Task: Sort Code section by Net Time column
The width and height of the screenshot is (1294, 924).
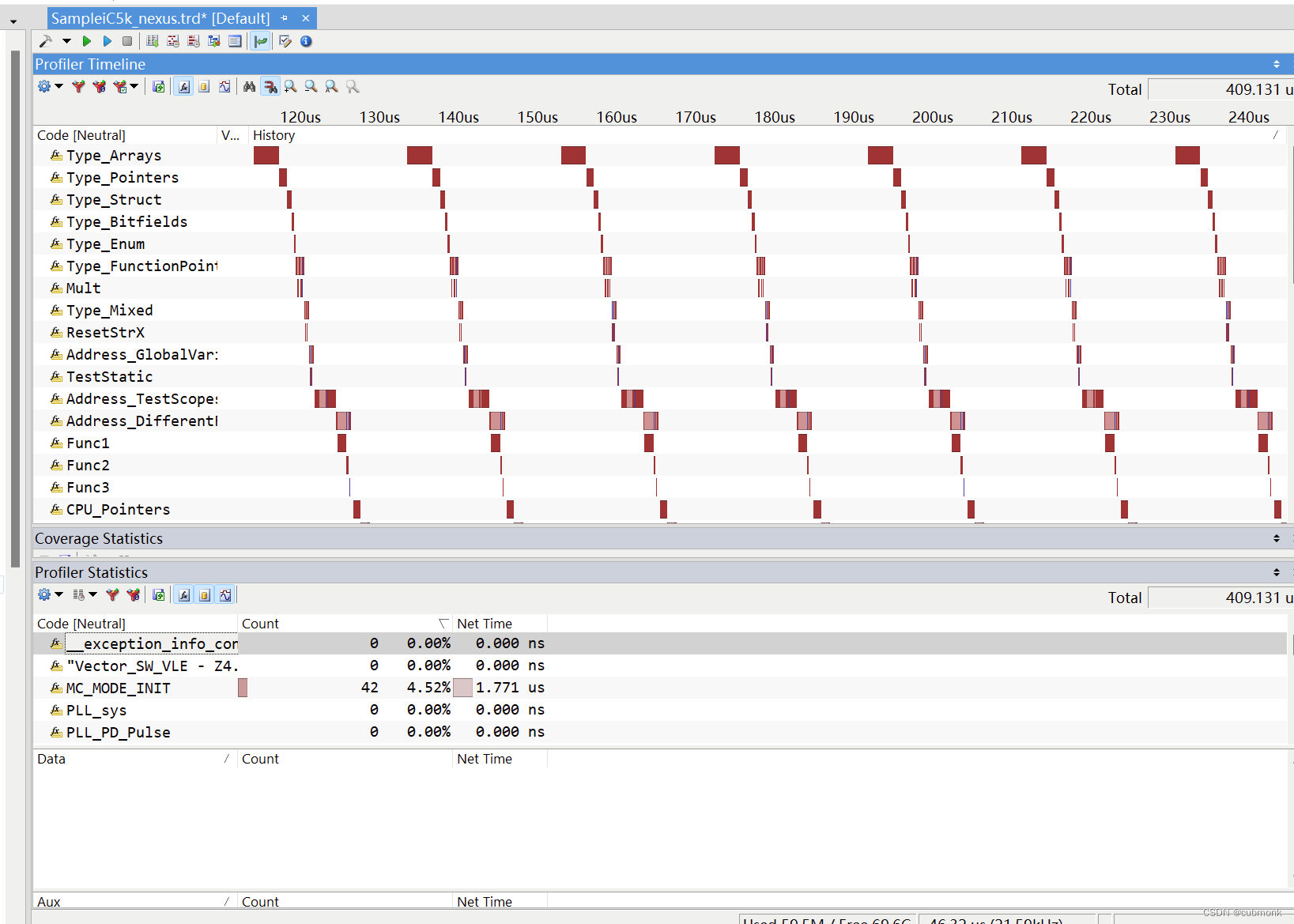Action: pos(500,624)
